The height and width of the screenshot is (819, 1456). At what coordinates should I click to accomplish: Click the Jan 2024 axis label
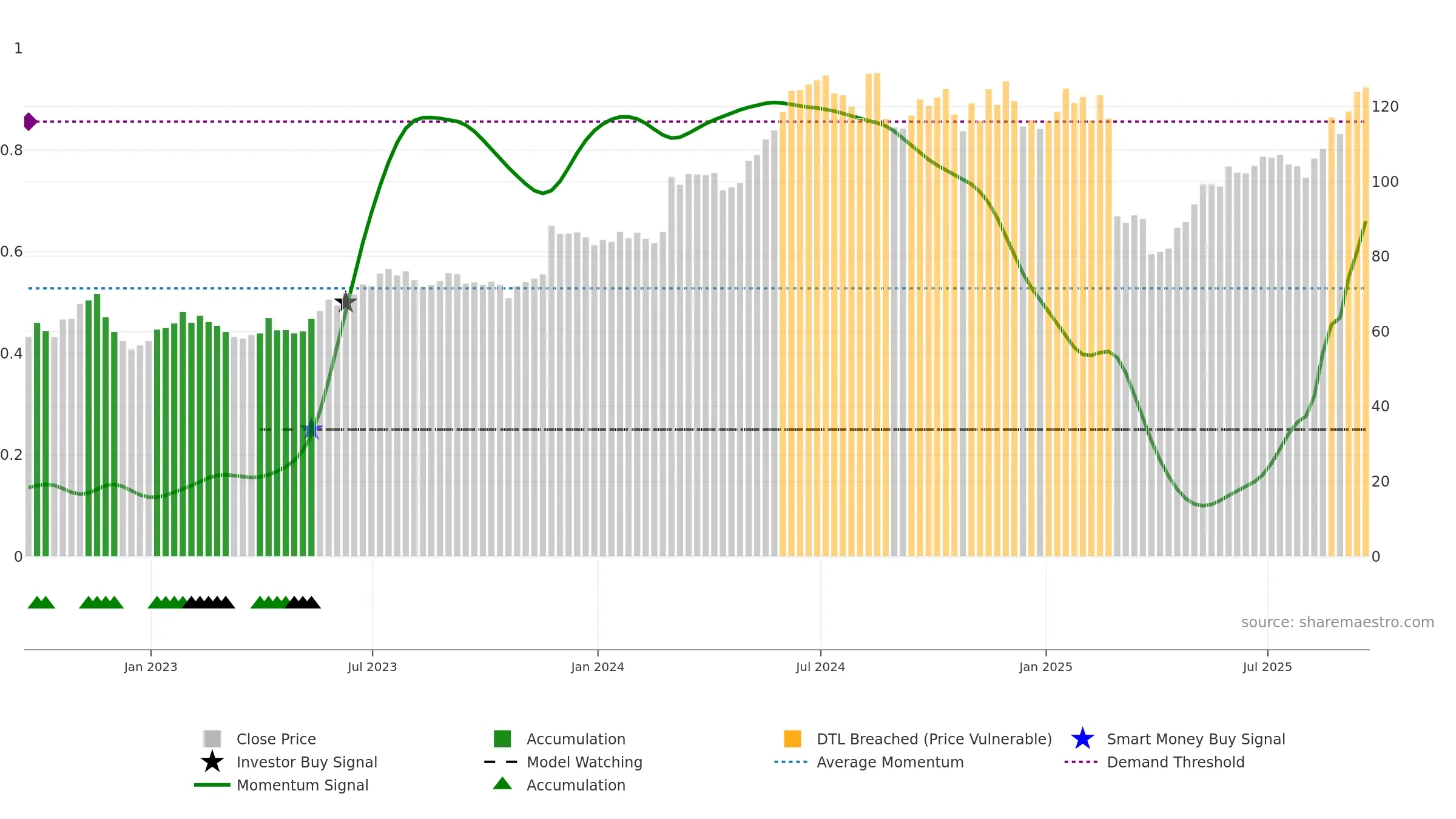[598, 667]
